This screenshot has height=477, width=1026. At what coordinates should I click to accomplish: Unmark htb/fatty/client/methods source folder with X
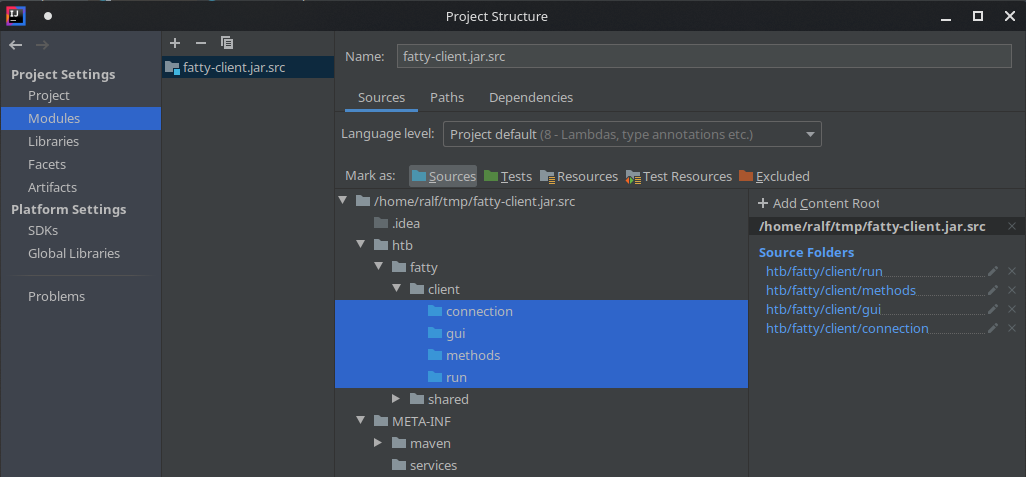1012,290
